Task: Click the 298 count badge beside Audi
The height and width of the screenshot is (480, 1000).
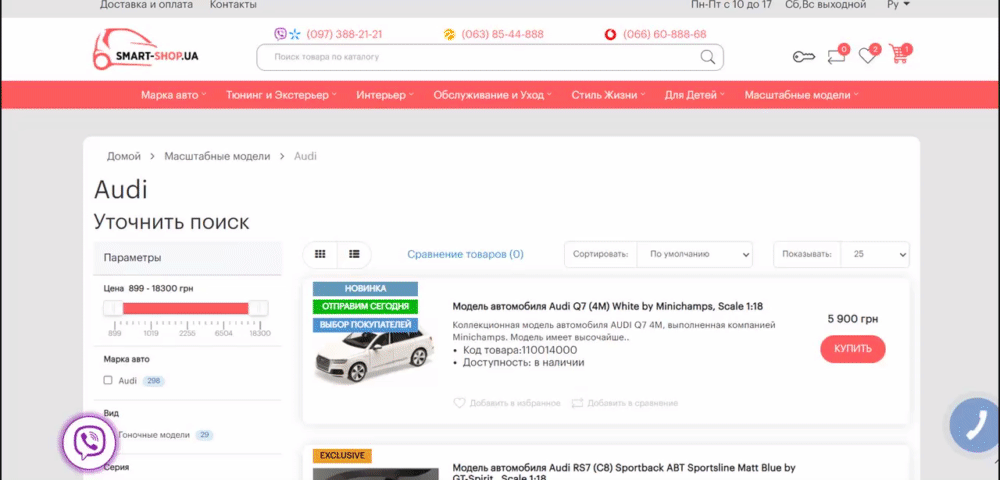Action: (153, 381)
